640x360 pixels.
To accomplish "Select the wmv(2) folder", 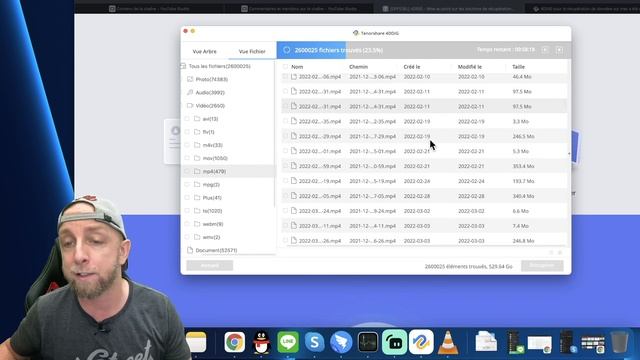I will [211, 237].
